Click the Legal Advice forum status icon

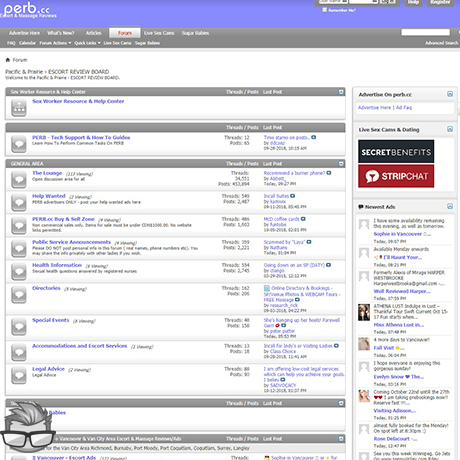[19, 375]
